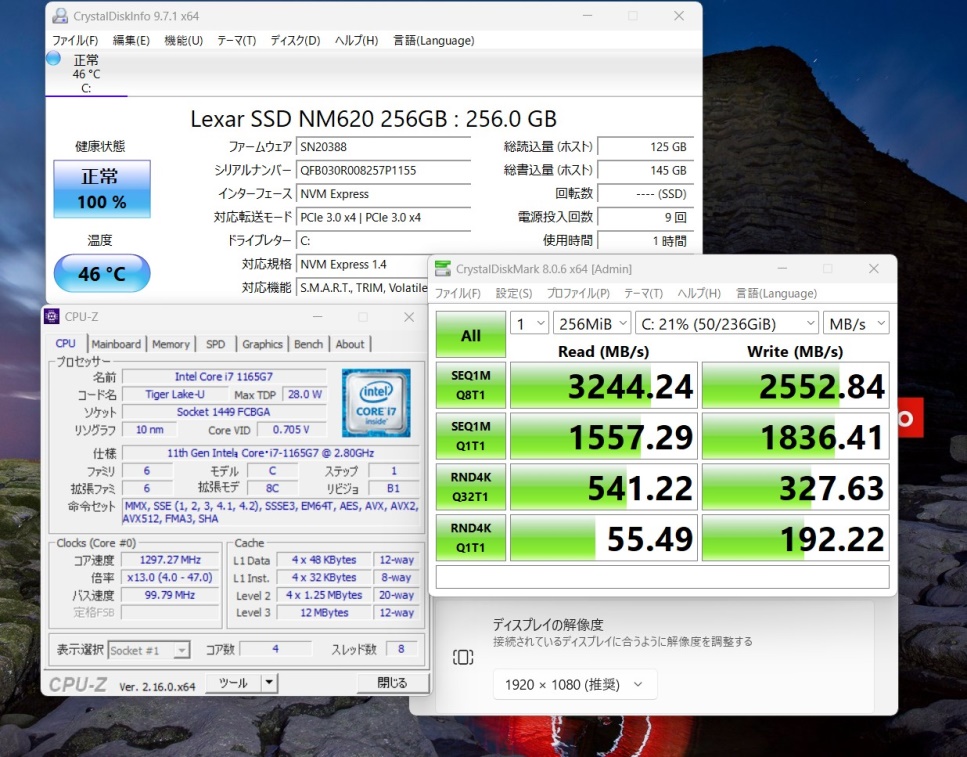This screenshot has height=757, width=967.
Task: Run the RND4K Q1T1 benchmark test
Action: coord(471,537)
